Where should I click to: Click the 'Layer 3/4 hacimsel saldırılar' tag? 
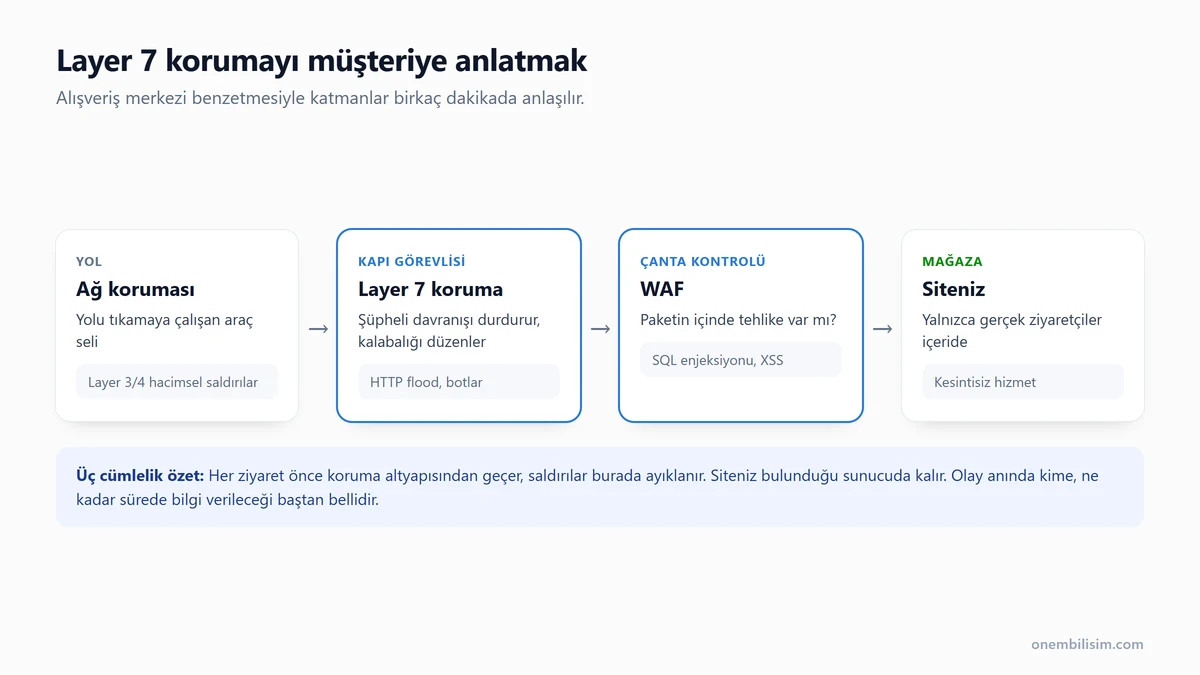point(177,382)
